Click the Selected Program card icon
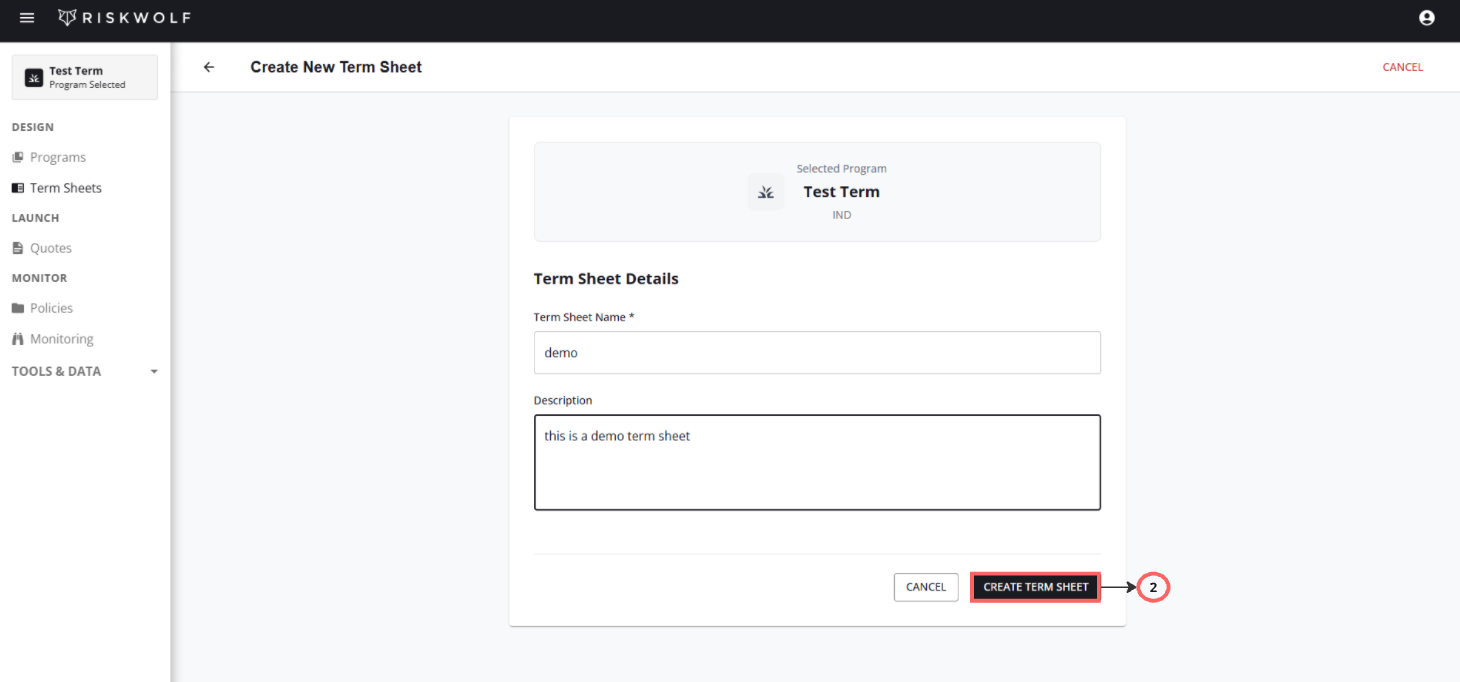Image resolution: width=1460 pixels, height=682 pixels. 765,192
